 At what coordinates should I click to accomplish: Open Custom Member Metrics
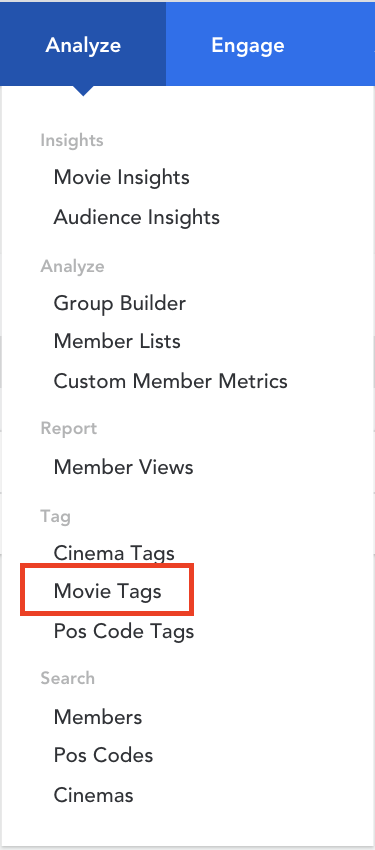click(x=171, y=381)
